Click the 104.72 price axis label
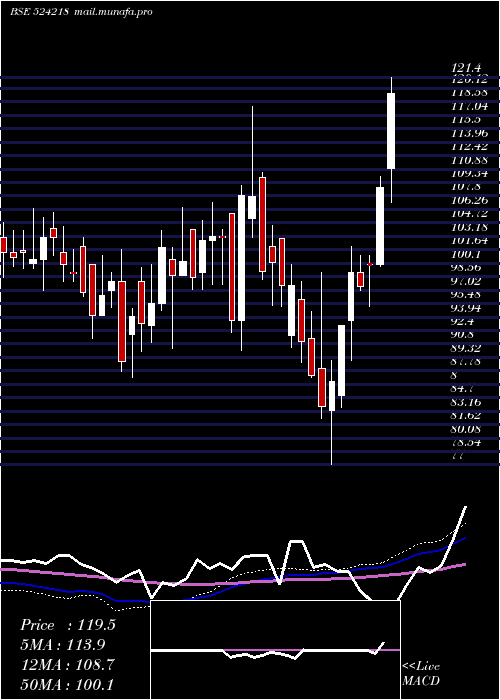The height and width of the screenshot is (700, 500). tap(469, 213)
